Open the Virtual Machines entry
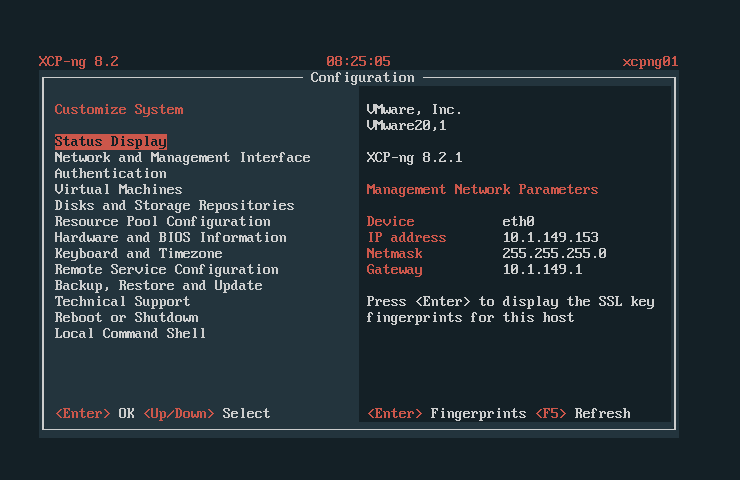 click(118, 190)
